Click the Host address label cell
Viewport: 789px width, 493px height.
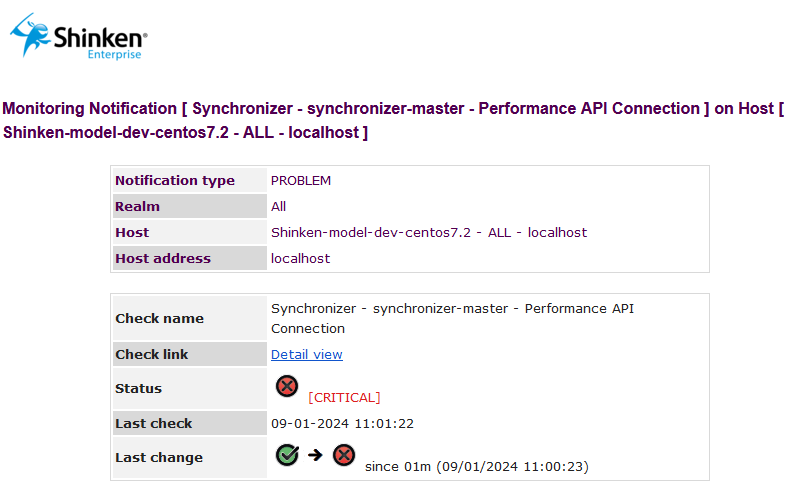click(175, 258)
